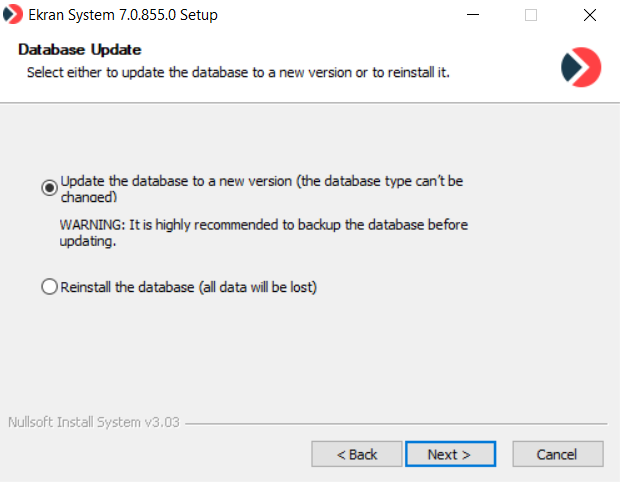Screen dimensions: 620x482
Task: Click the 'Database Update' heading
Action: [x=80, y=49]
